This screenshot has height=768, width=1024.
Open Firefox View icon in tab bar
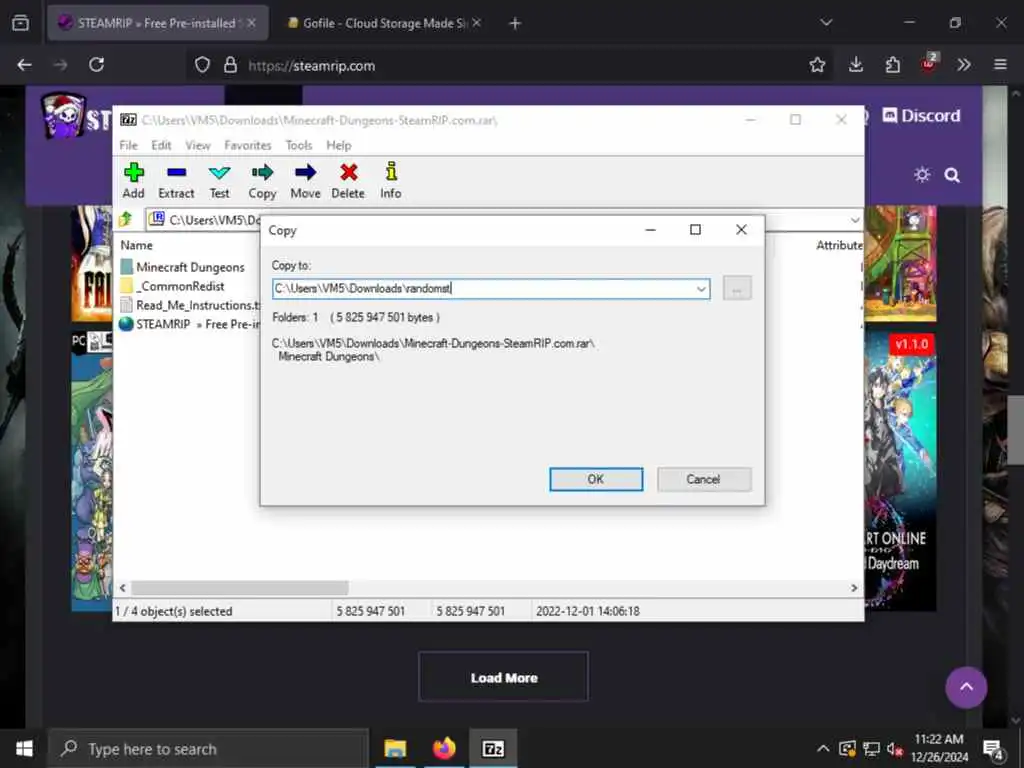pyautogui.click(x=20, y=23)
